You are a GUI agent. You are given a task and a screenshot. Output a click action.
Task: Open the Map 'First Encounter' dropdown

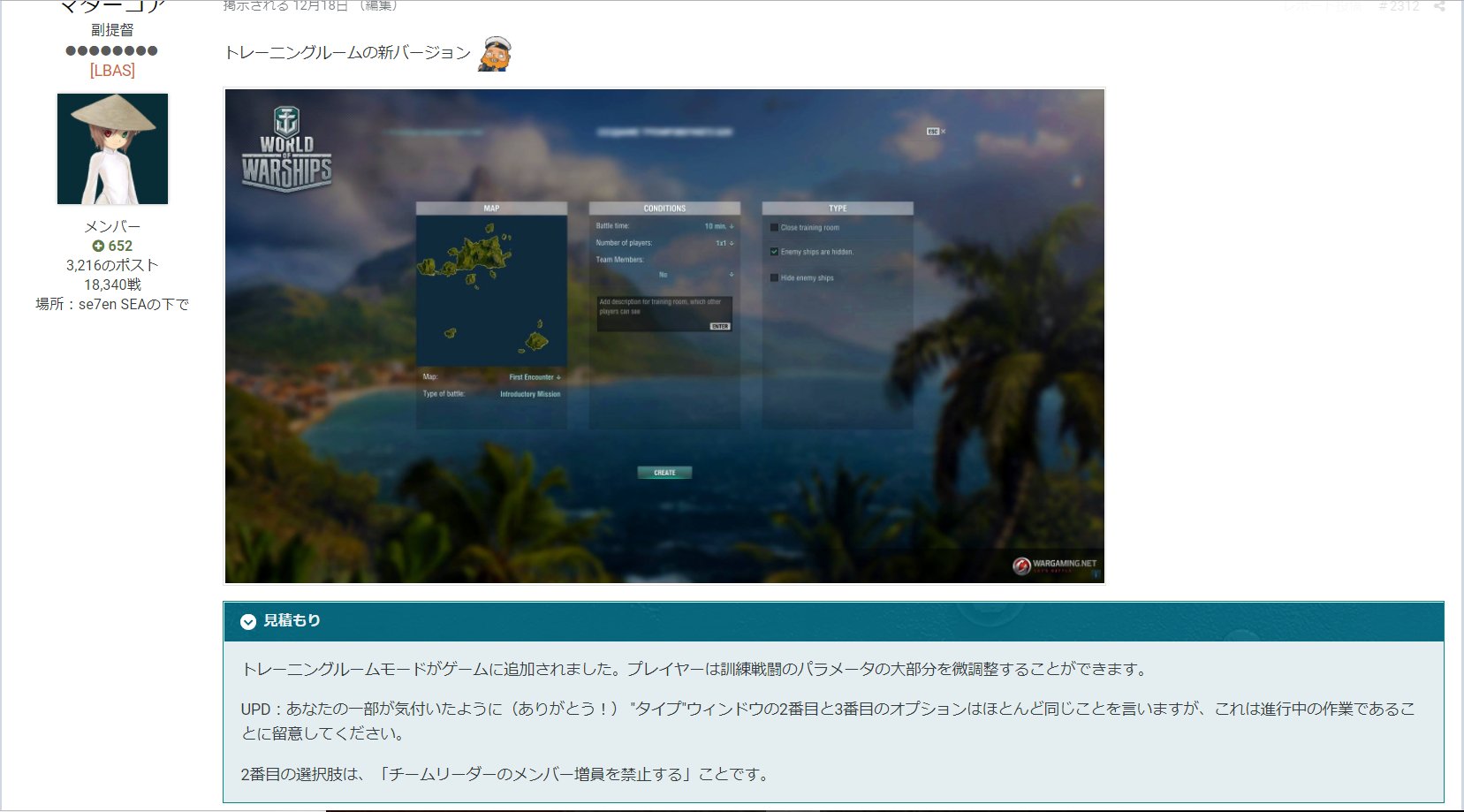[x=535, y=377]
